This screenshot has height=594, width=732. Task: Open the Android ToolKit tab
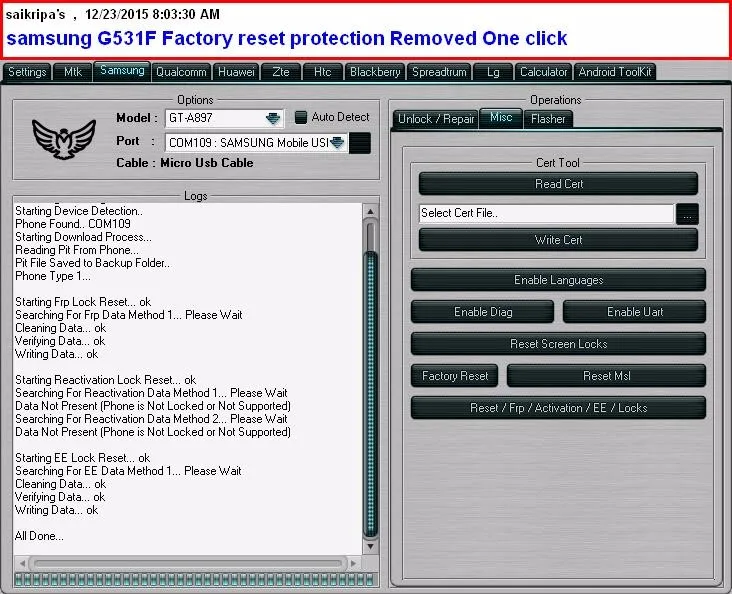pyautogui.click(x=615, y=72)
